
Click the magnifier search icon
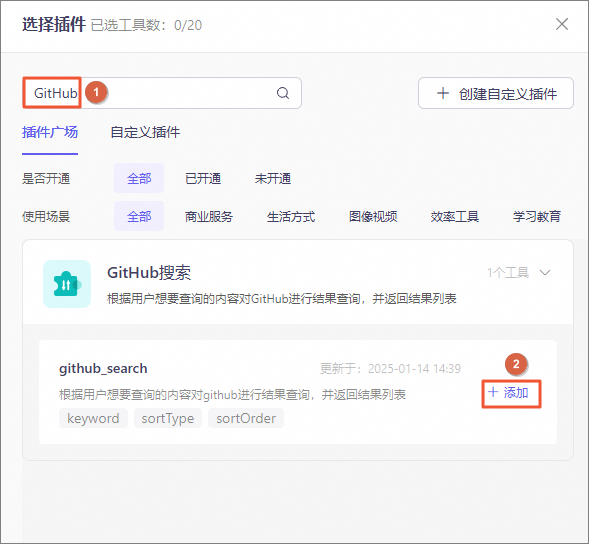point(282,93)
